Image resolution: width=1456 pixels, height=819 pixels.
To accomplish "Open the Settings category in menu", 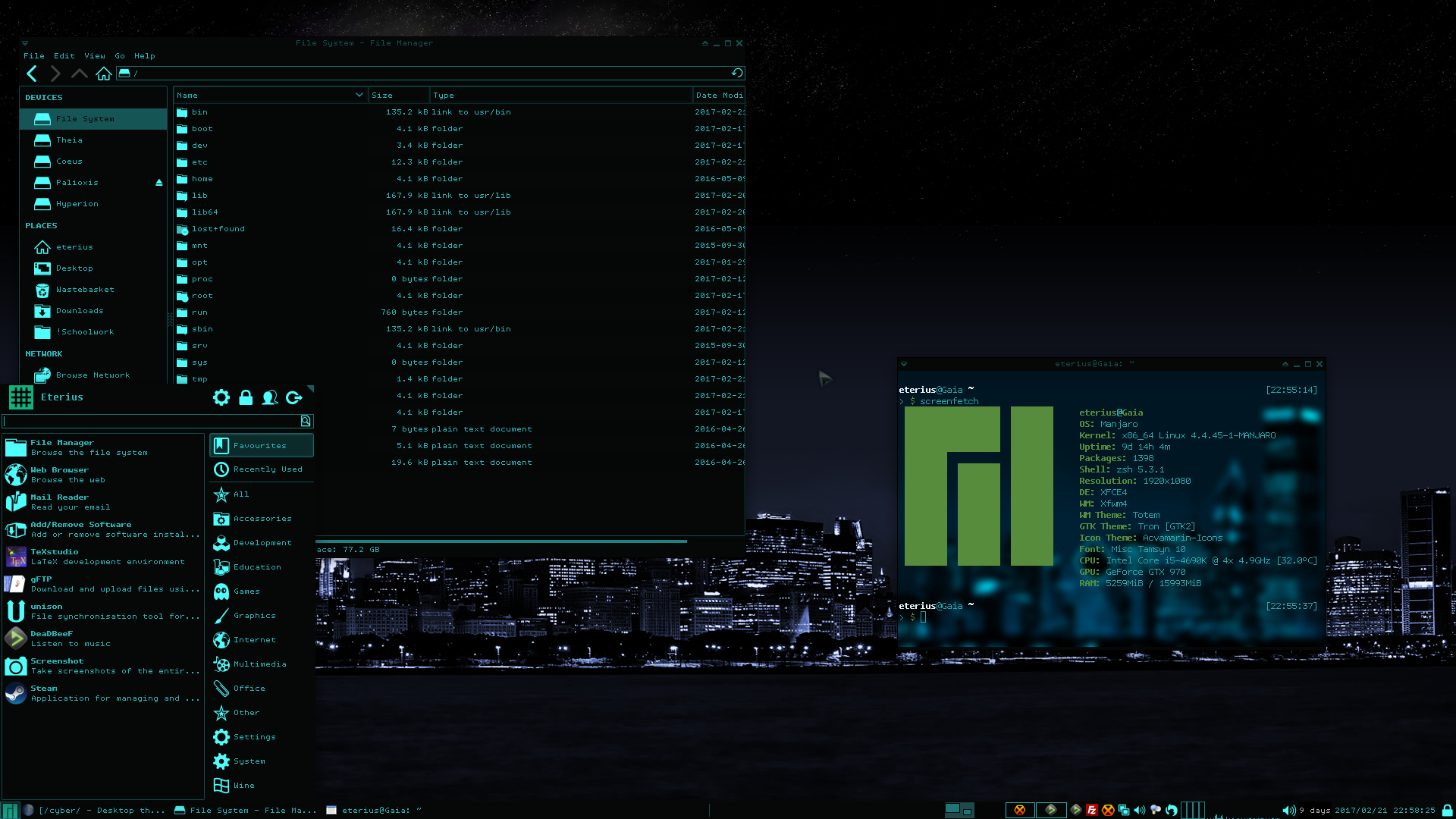I will pyautogui.click(x=262, y=737).
